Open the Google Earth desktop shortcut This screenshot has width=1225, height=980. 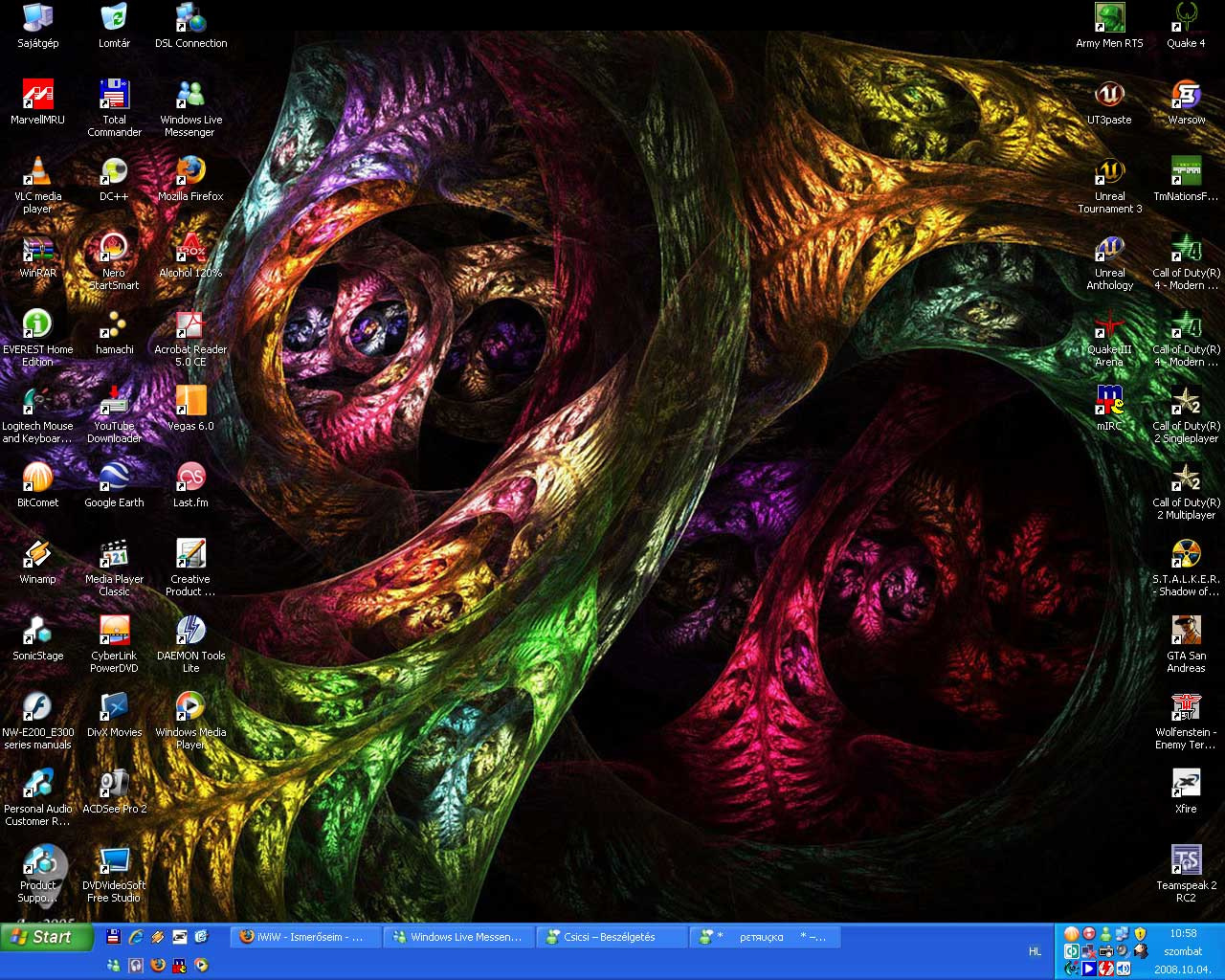[x=115, y=485]
